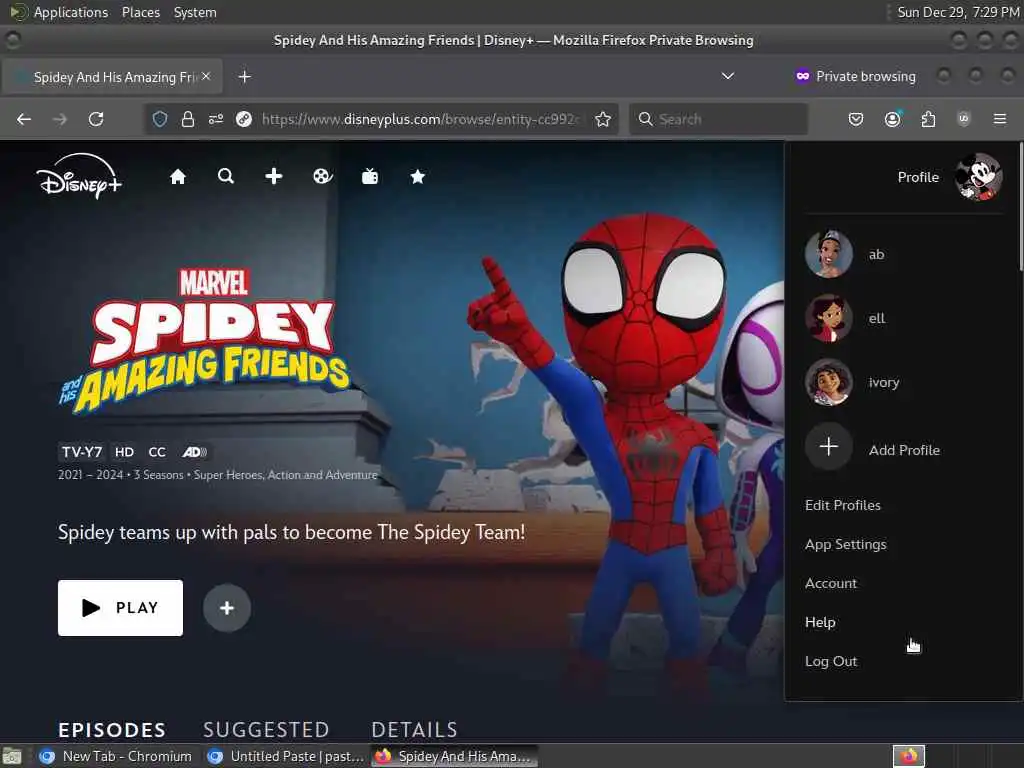Click the TV-Y7 rating badge
The image size is (1024, 768).
pos(82,452)
